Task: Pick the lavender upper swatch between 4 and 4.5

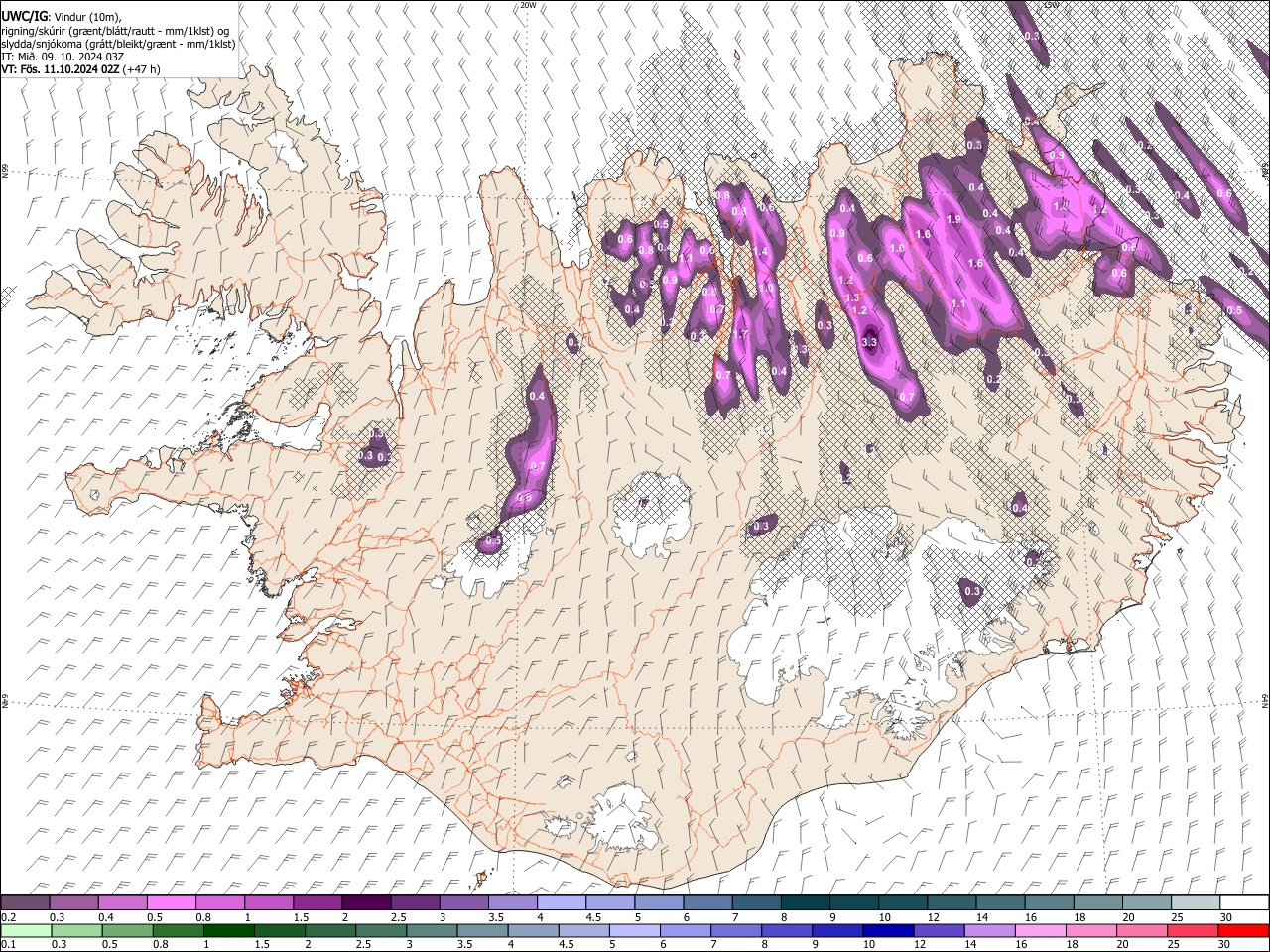Action: [x=561, y=902]
